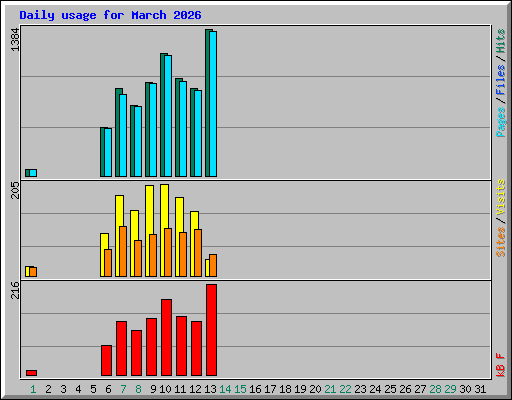This screenshot has width=512, height=400.
Task: Click the day 9 axis label
Action: [153, 389]
